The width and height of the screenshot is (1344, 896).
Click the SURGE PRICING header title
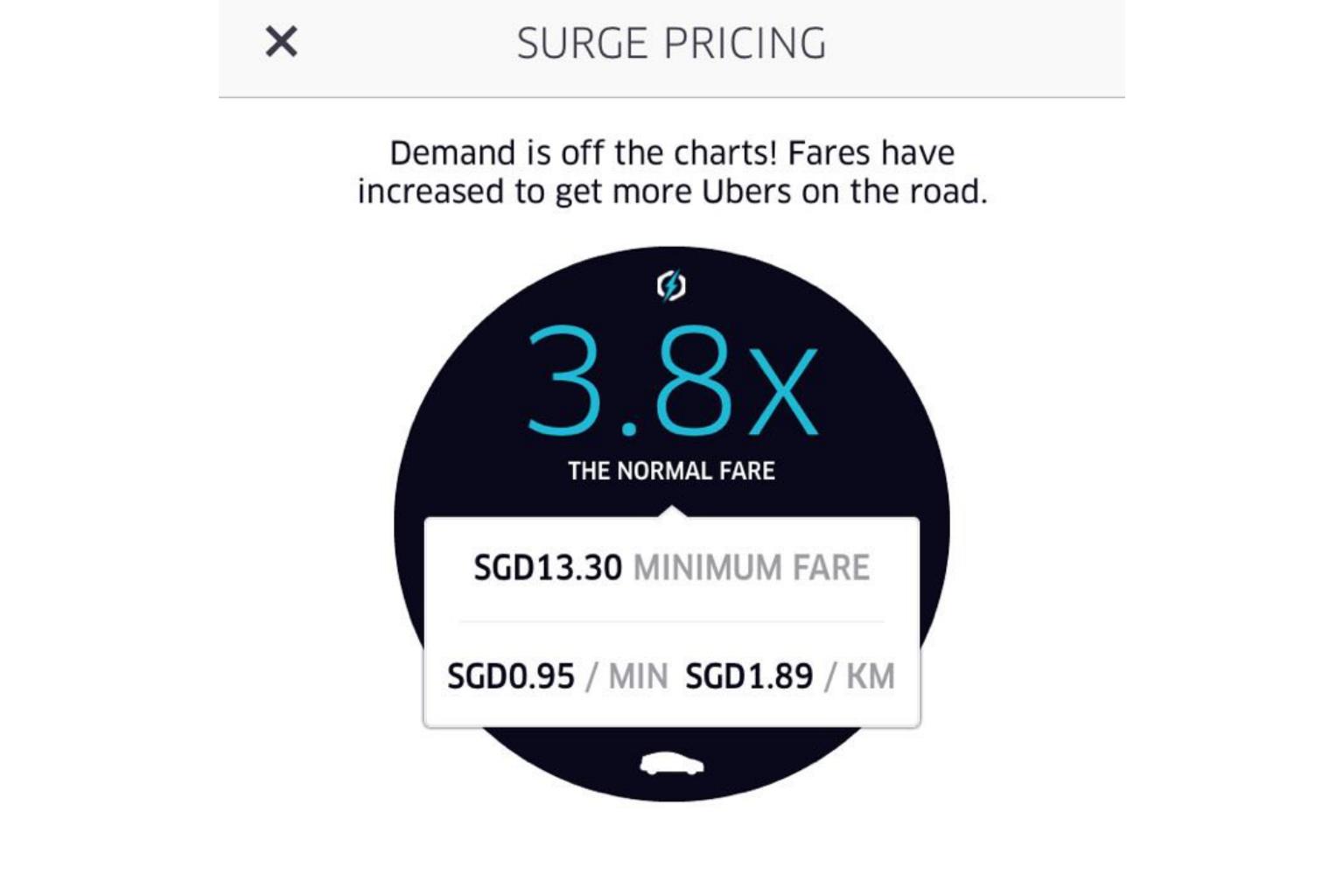click(671, 44)
